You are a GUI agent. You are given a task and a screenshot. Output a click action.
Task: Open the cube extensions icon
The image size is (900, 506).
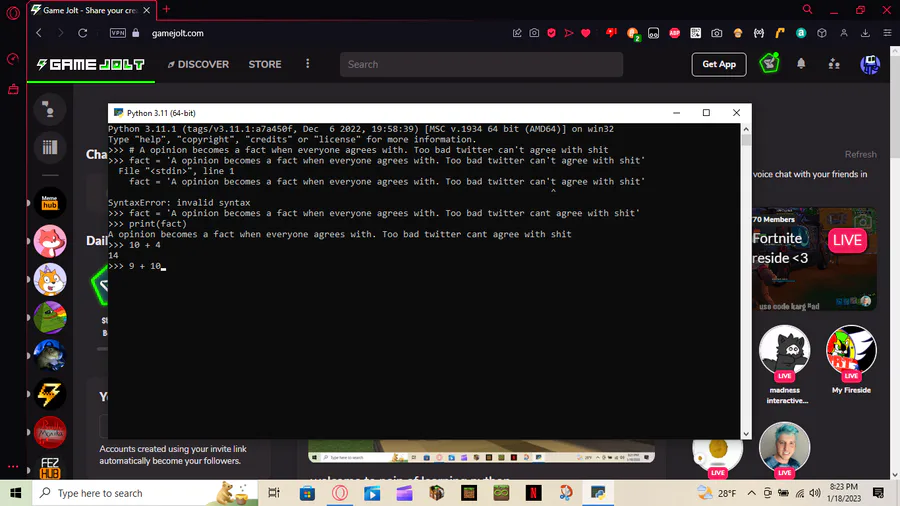[822, 33]
